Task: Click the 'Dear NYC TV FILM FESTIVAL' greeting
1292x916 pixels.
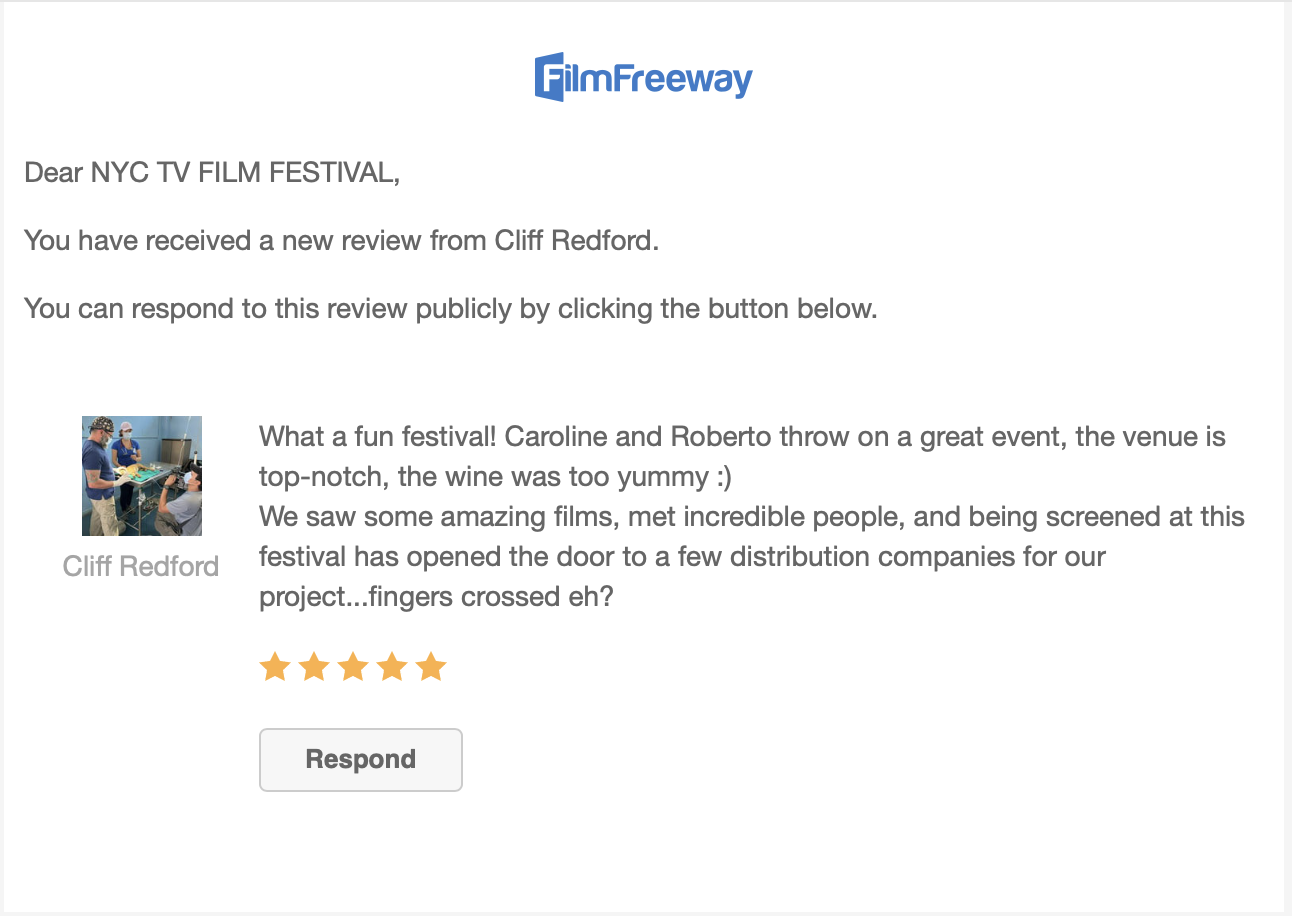Action: 212,173
